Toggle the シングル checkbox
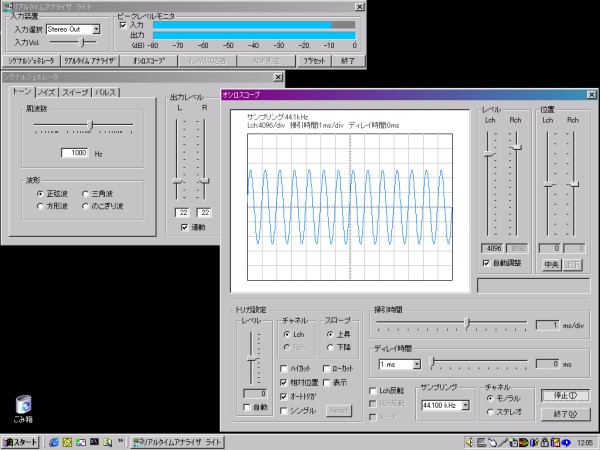 point(284,411)
